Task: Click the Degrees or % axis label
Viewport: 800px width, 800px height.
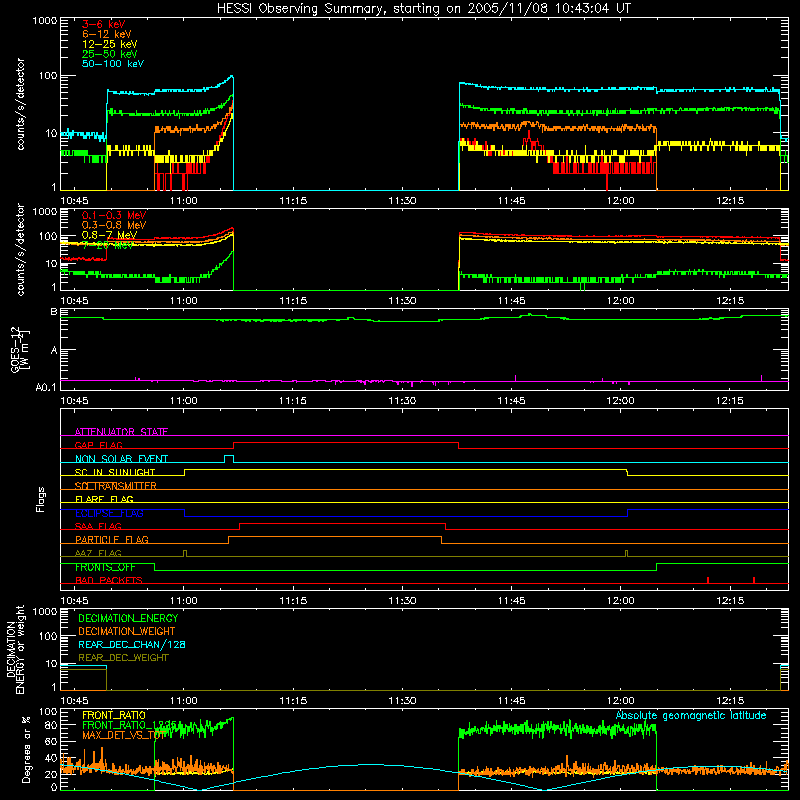Action: pos(26,750)
